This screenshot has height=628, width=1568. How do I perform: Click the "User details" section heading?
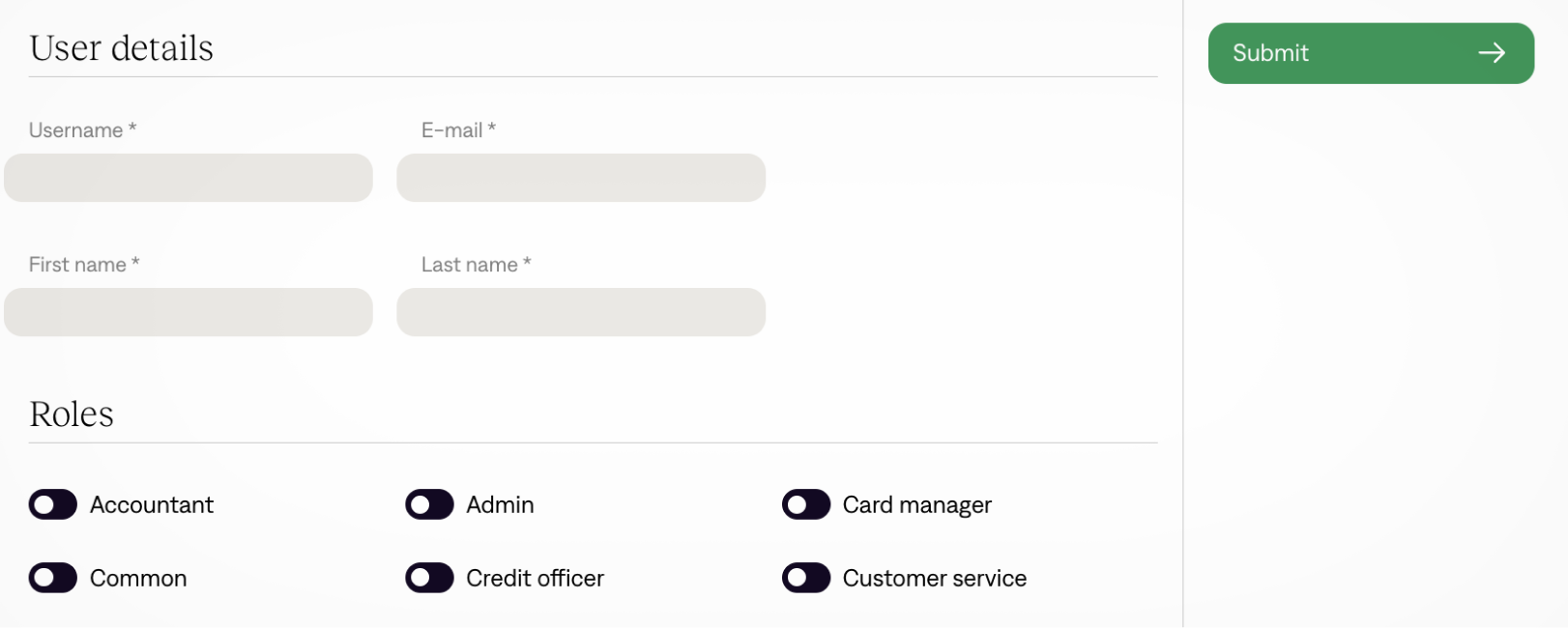click(122, 48)
